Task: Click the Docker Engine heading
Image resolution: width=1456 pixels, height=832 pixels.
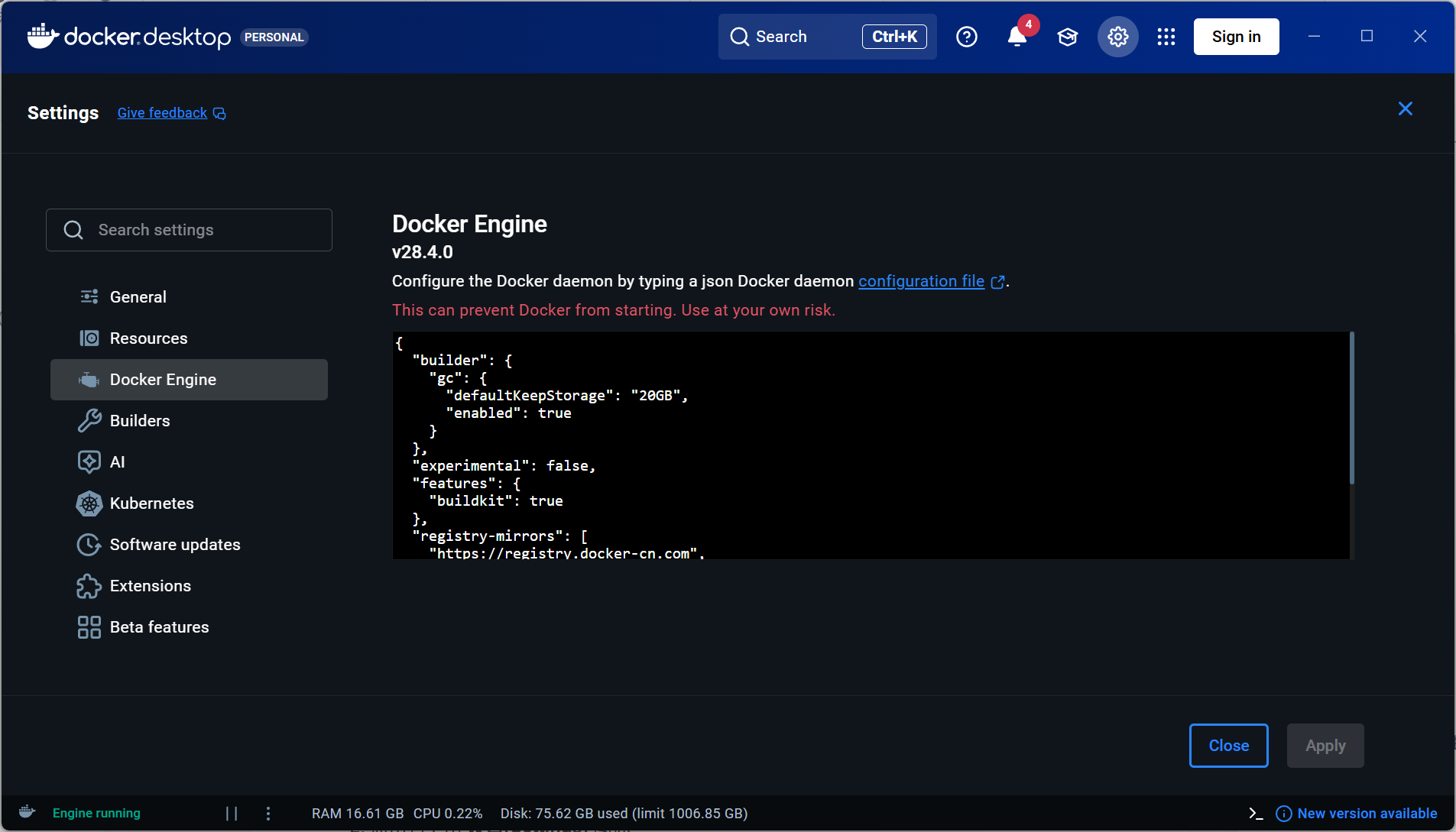Action: point(469,224)
